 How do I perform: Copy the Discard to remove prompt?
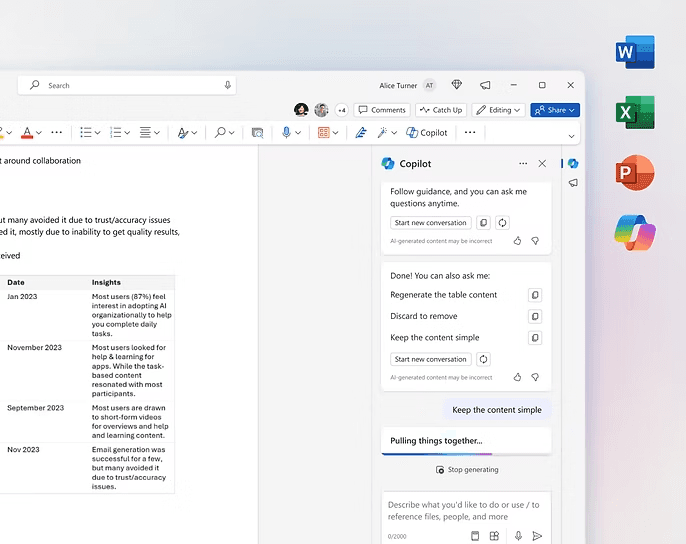pyautogui.click(x=535, y=316)
